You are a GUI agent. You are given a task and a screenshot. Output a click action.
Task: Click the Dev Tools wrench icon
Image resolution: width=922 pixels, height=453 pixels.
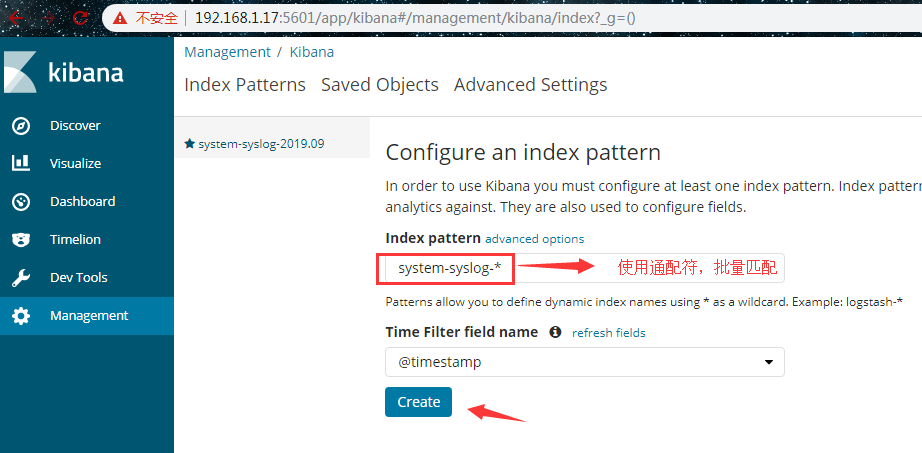[21, 278]
